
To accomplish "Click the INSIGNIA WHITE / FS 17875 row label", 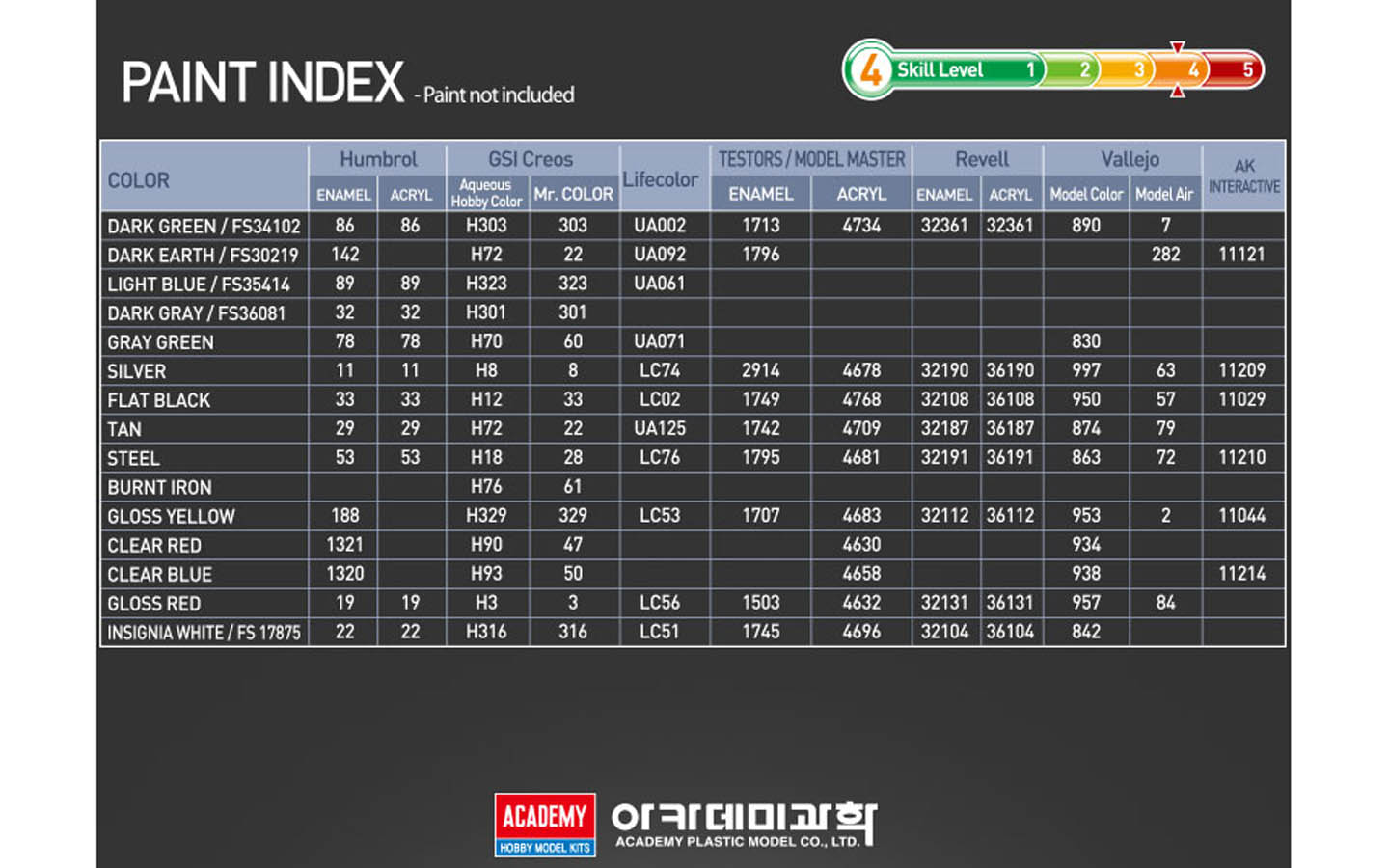I will coord(204,633).
